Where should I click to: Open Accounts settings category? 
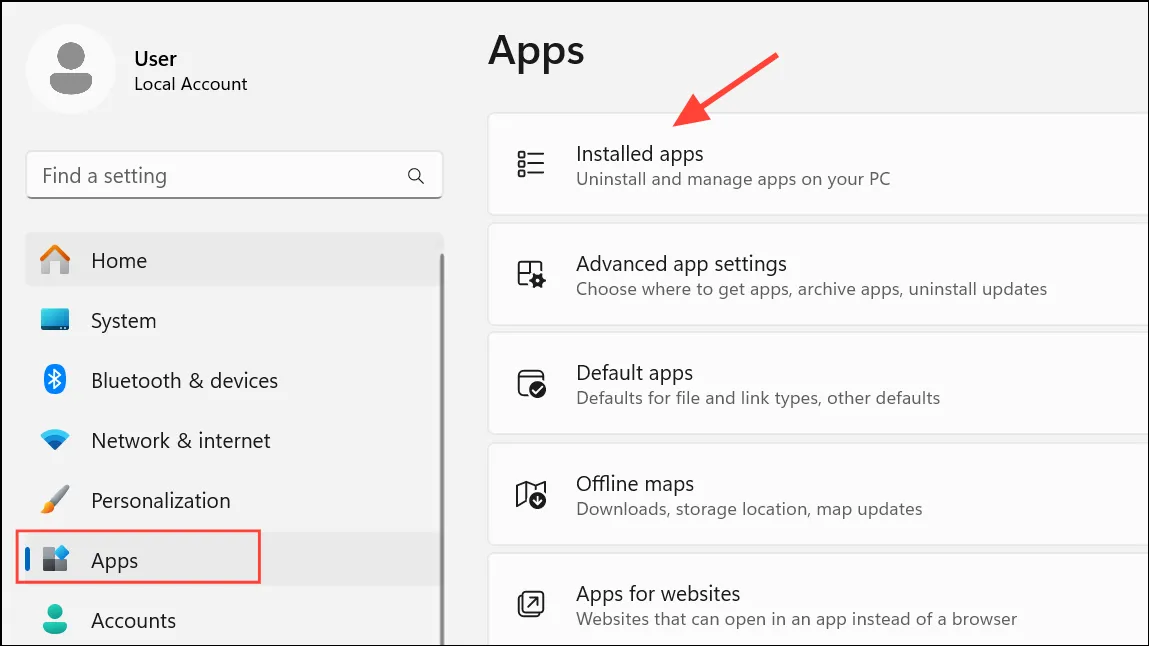coord(234,620)
